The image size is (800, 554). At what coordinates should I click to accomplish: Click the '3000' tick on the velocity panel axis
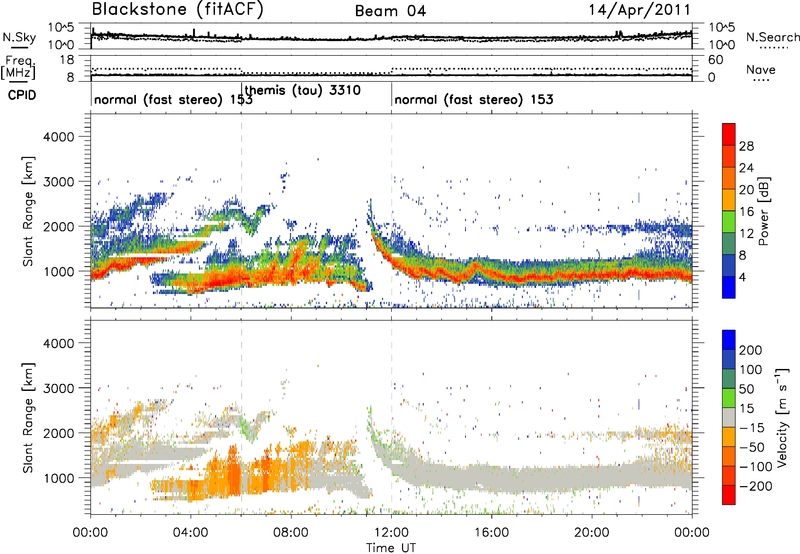tap(58, 388)
